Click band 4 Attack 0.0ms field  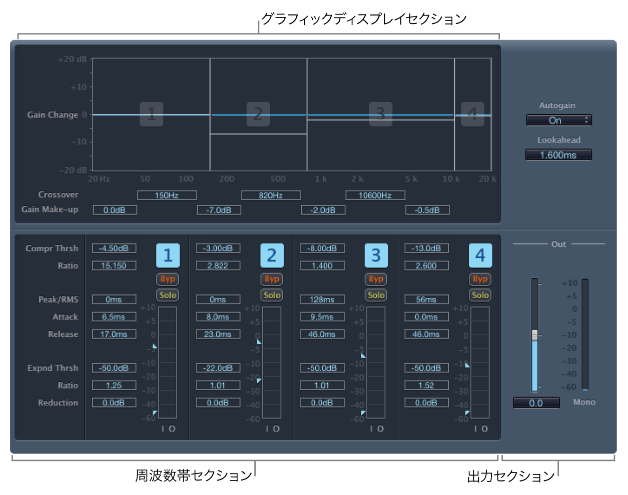click(427, 317)
